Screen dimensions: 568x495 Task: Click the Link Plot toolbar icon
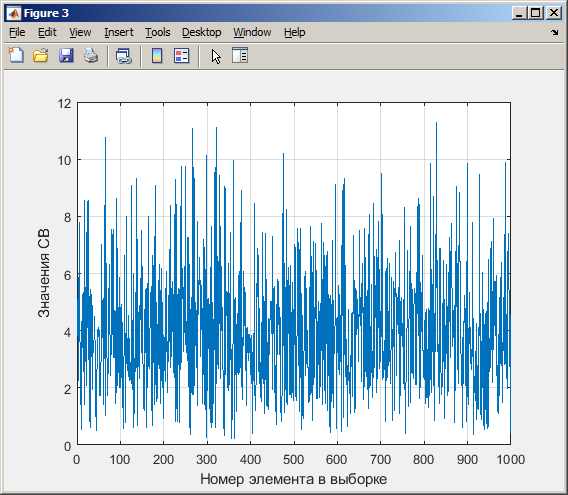point(124,56)
